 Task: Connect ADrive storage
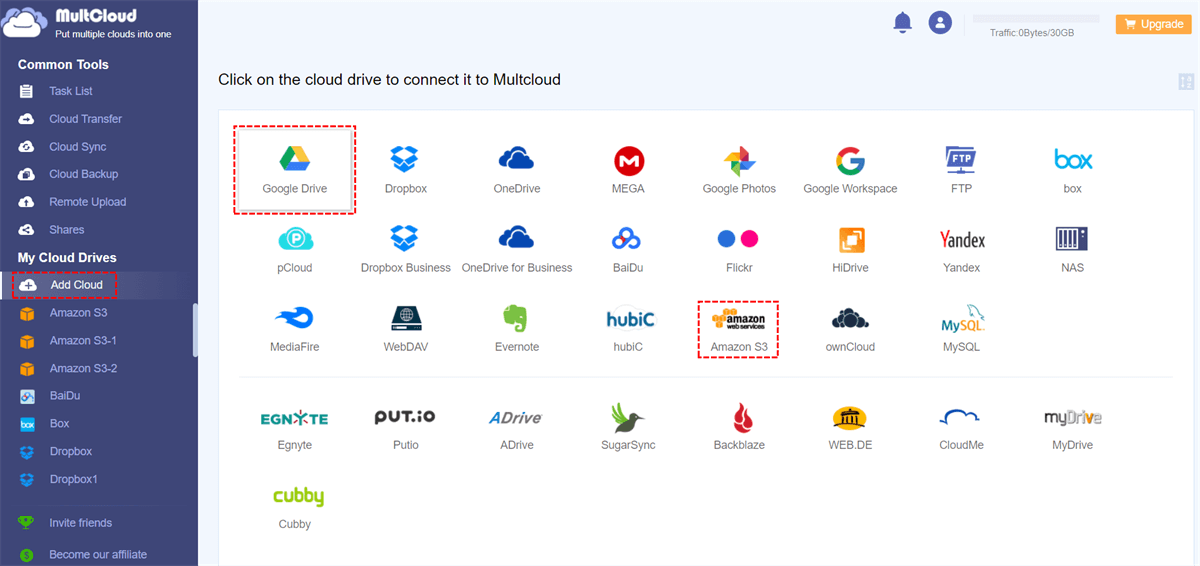[x=516, y=428]
